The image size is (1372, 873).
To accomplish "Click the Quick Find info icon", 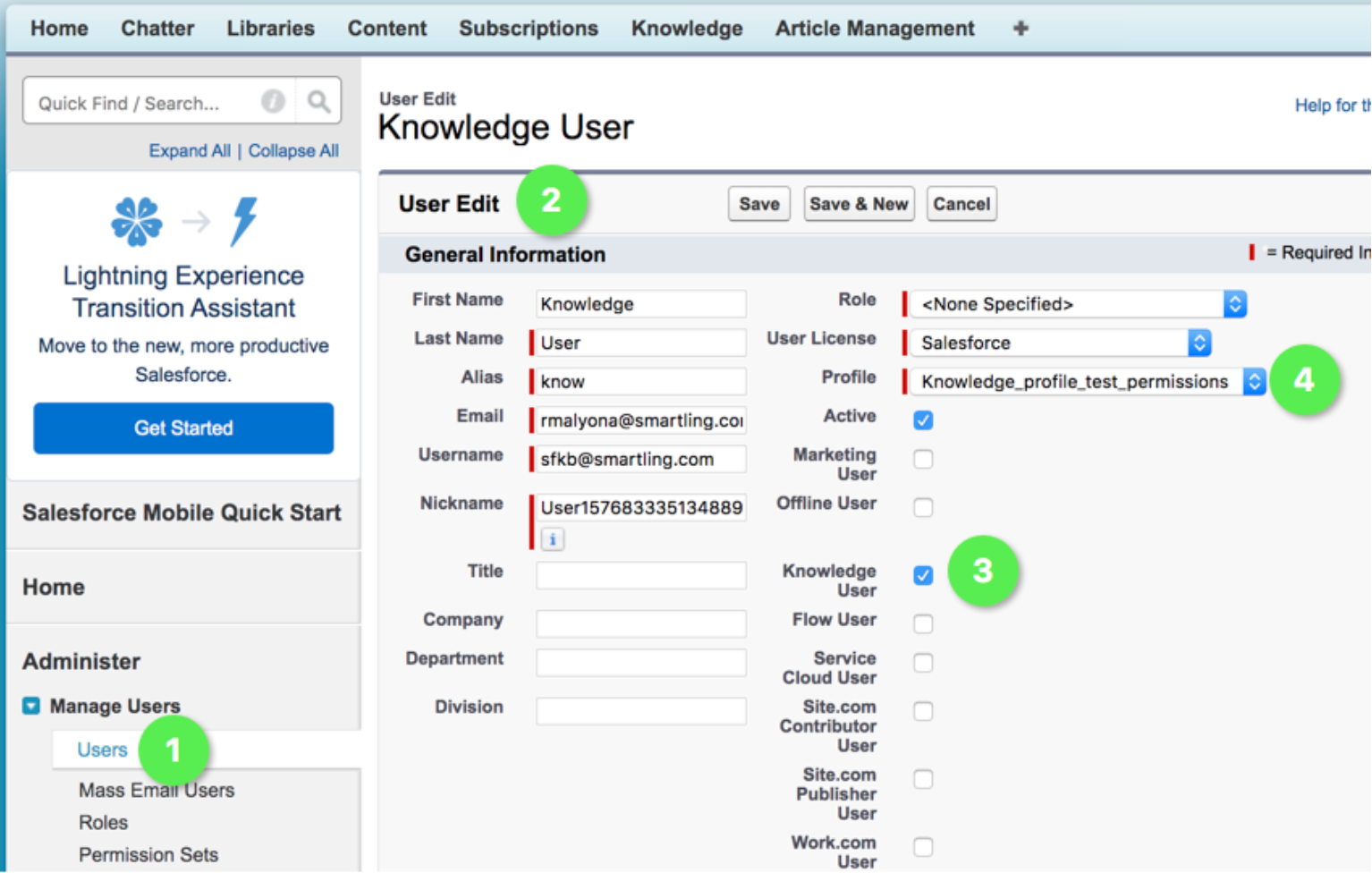I will 273,102.
